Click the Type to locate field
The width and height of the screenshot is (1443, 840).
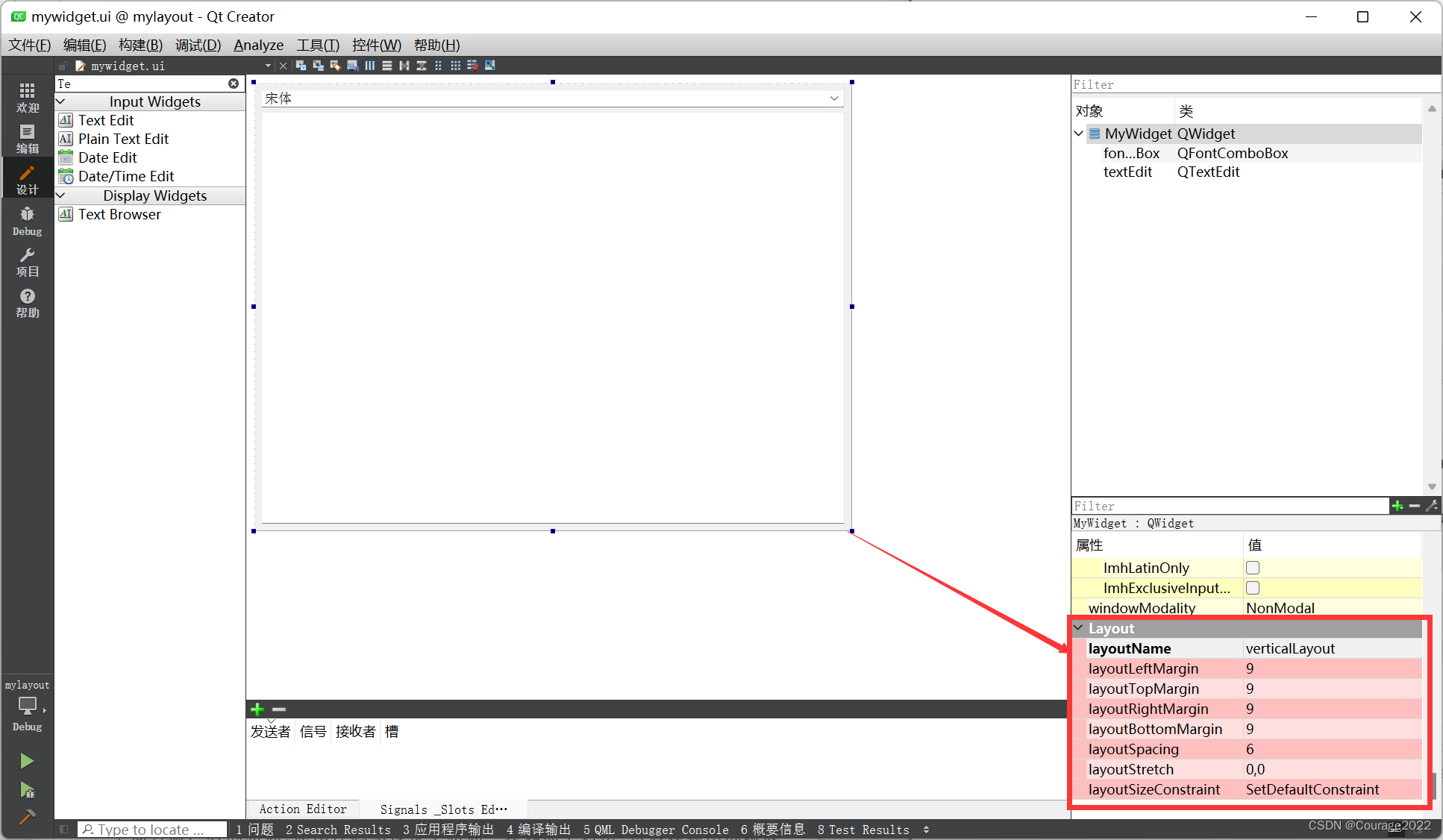pos(153,830)
